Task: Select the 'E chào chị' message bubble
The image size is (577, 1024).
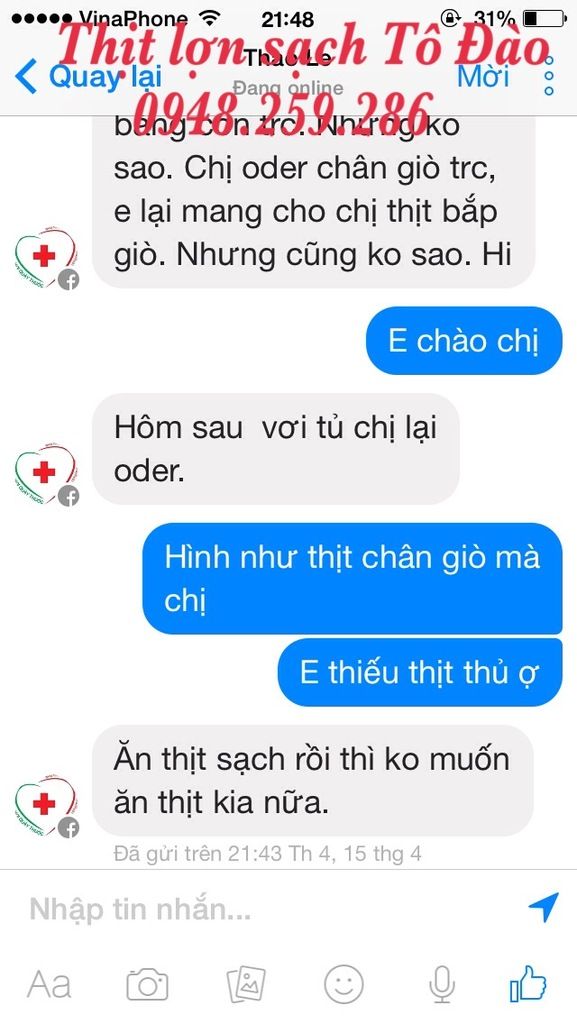Action: (463, 341)
